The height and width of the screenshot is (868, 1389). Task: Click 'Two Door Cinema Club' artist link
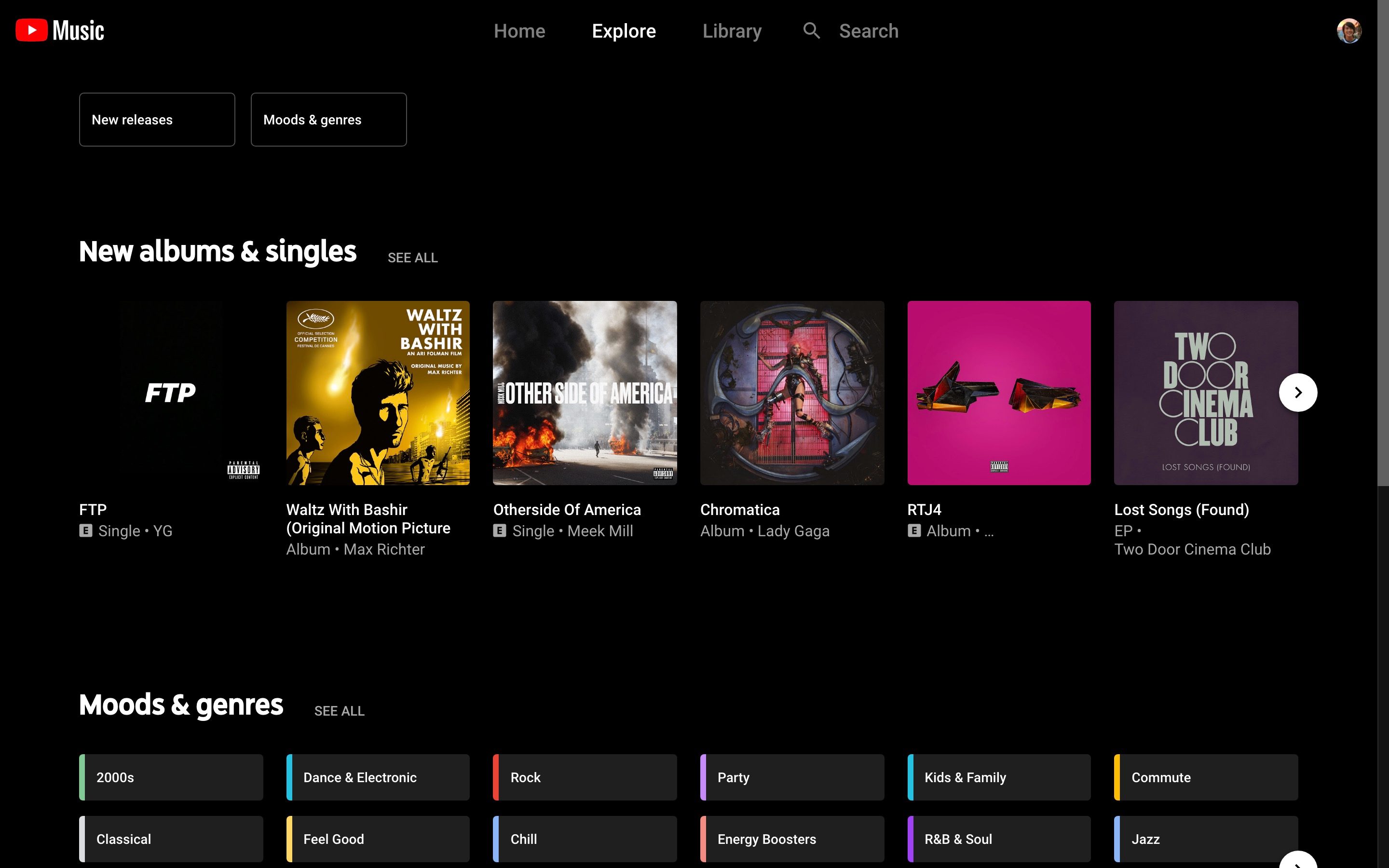coord(1192,549)
